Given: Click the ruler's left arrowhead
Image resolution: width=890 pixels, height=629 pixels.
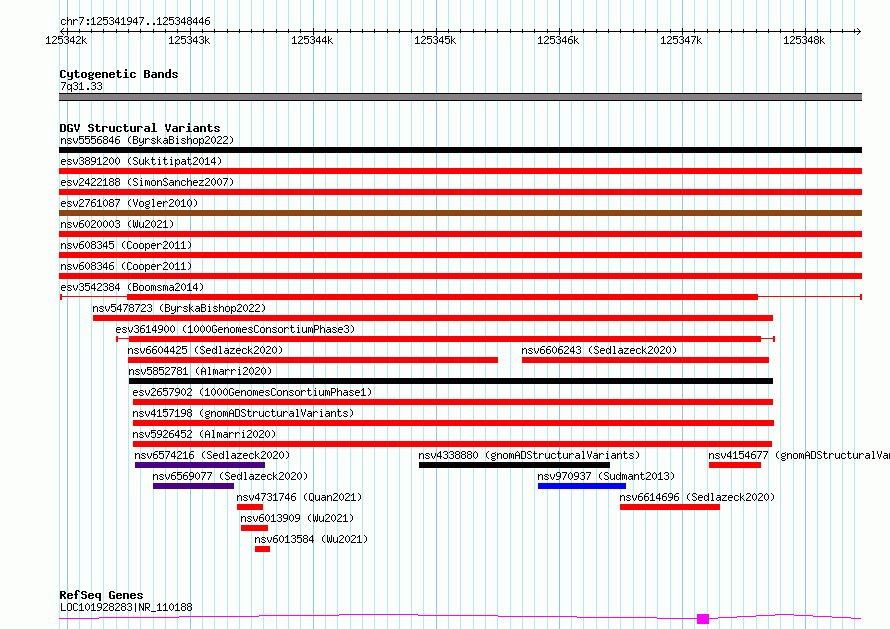Looking at the screenshot, I should click(x=62, y=31).
